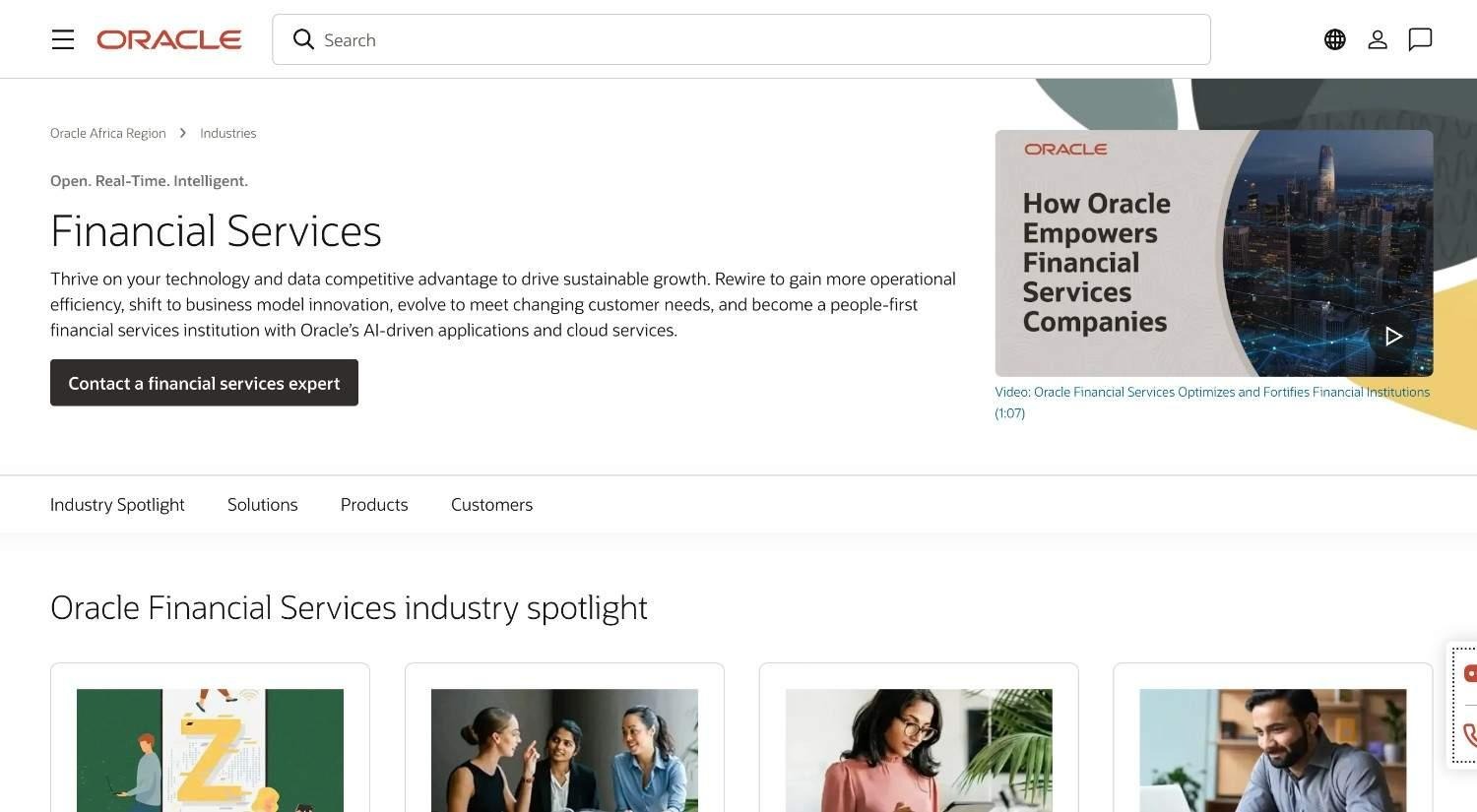Viewport: 1477px width, 812px height.
Task: Switch to the Solutions tab
Action: [263, 505]
